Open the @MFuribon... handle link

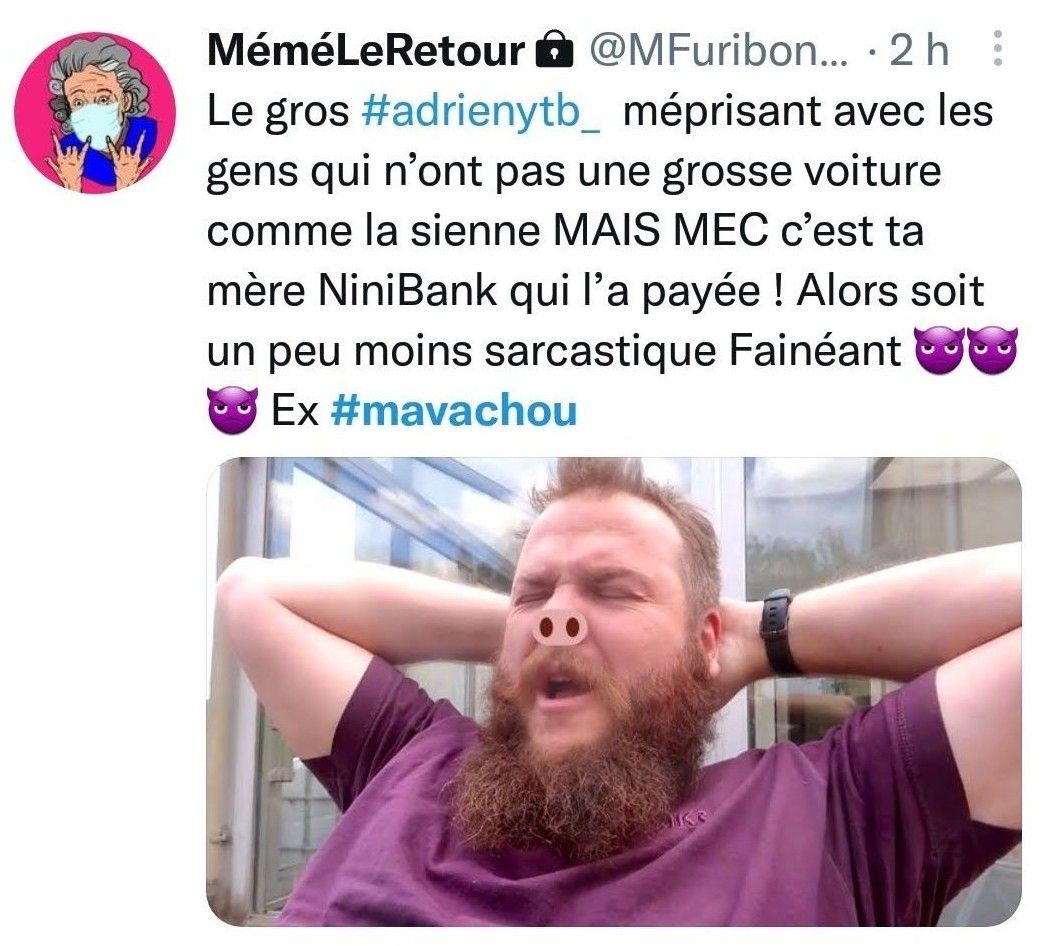(718, 50)
